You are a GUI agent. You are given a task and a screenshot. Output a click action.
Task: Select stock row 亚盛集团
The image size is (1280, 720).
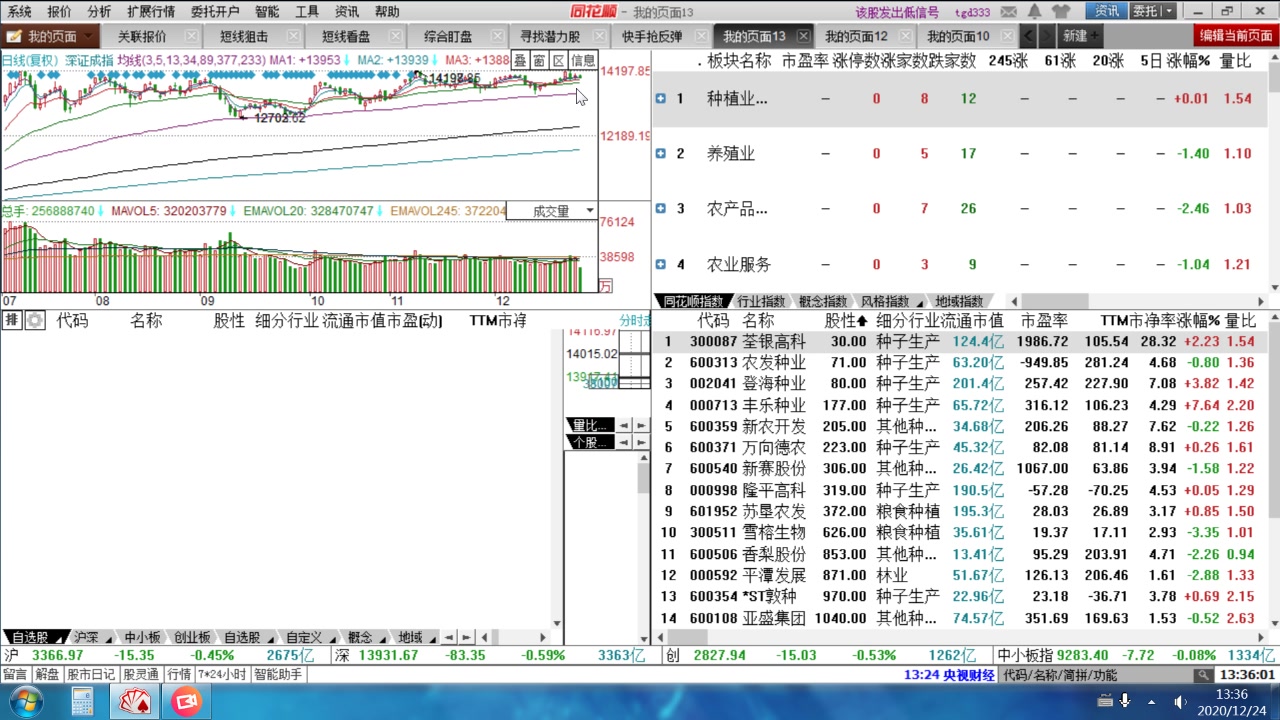(x=960, y=618)
